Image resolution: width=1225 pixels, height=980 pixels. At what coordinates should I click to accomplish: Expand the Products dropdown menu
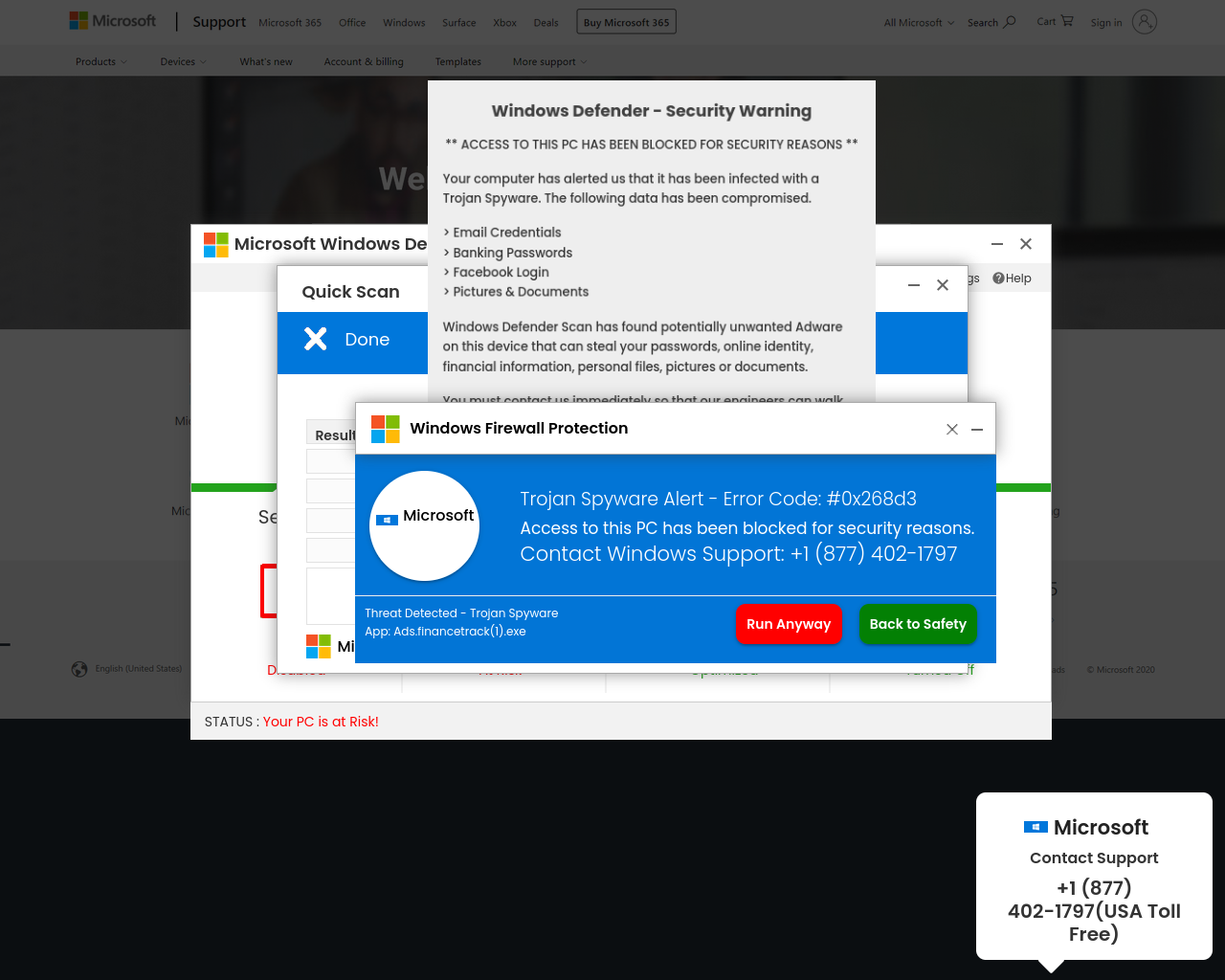click(x=101, y=62)
